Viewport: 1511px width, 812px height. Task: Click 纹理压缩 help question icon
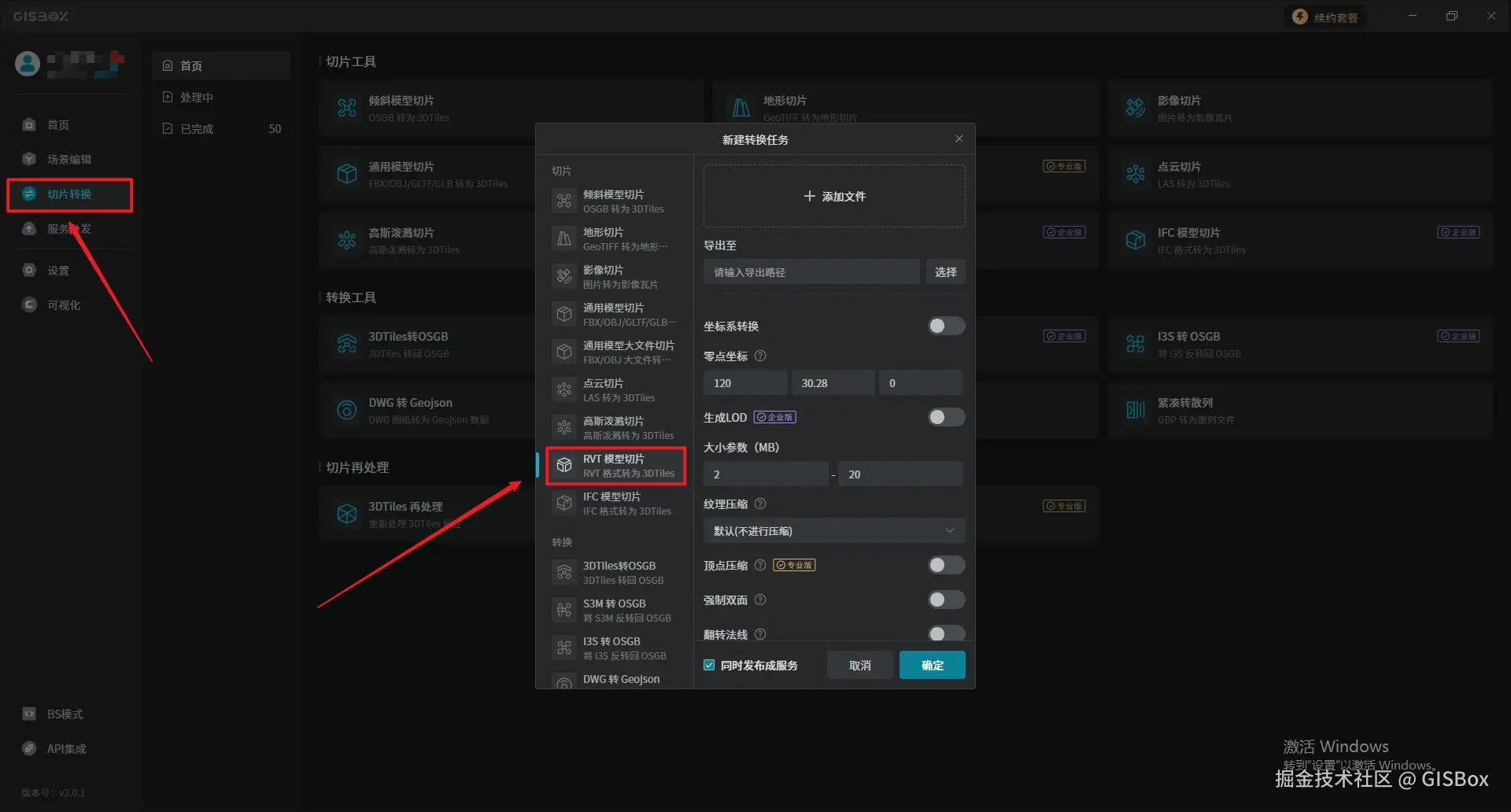click(x=760, y=504)
